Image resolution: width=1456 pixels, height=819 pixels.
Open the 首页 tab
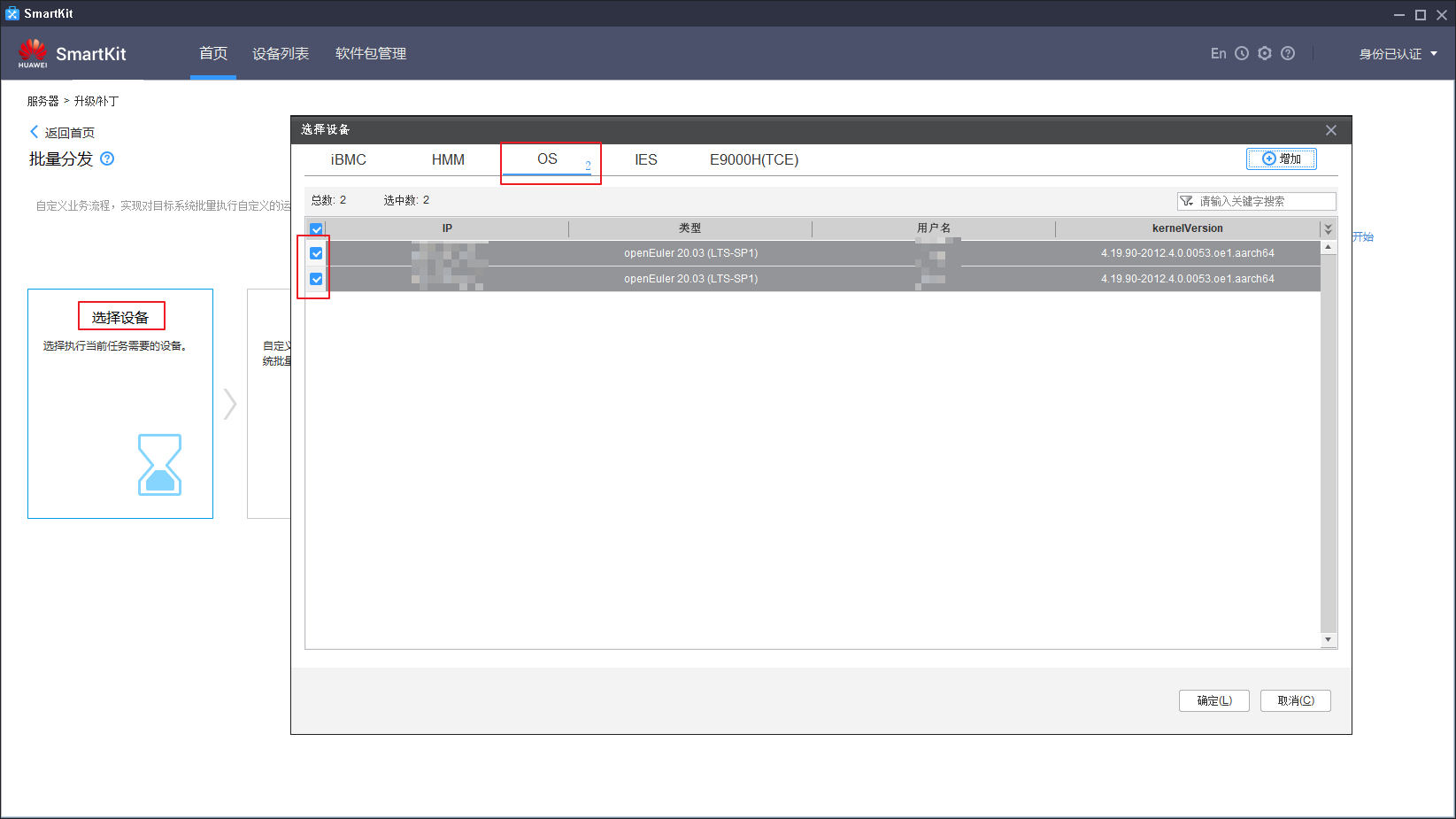tap(213, 53)
